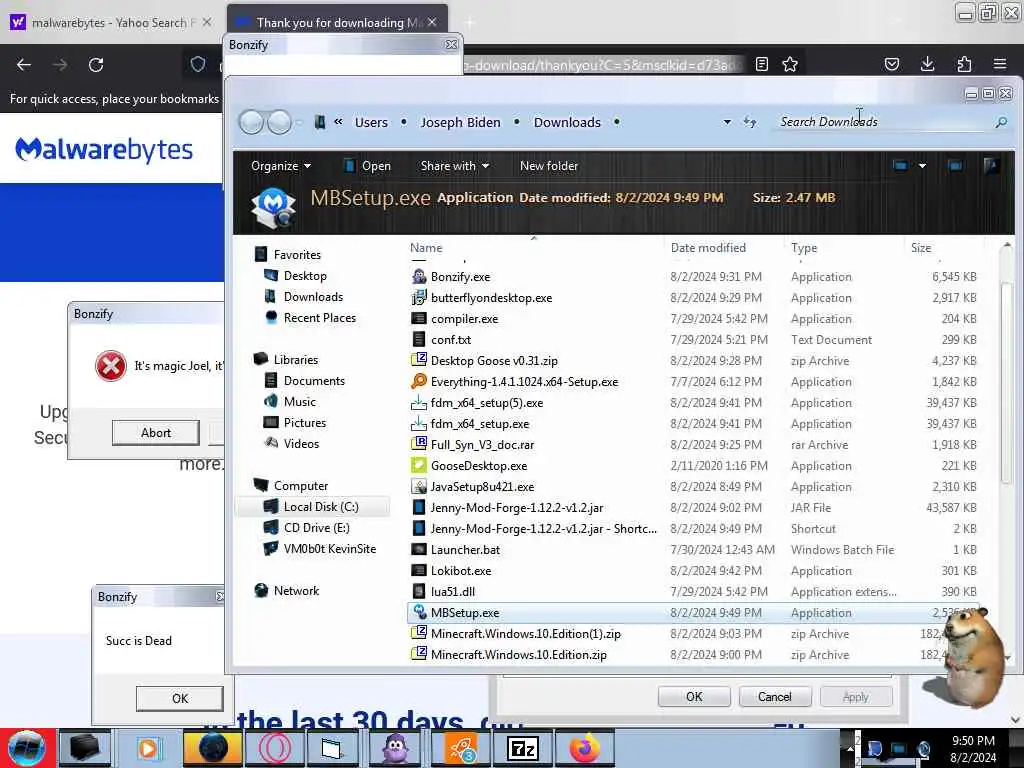
Task: Open the Bonzify.exe file icon
Action: click(419, 276)
